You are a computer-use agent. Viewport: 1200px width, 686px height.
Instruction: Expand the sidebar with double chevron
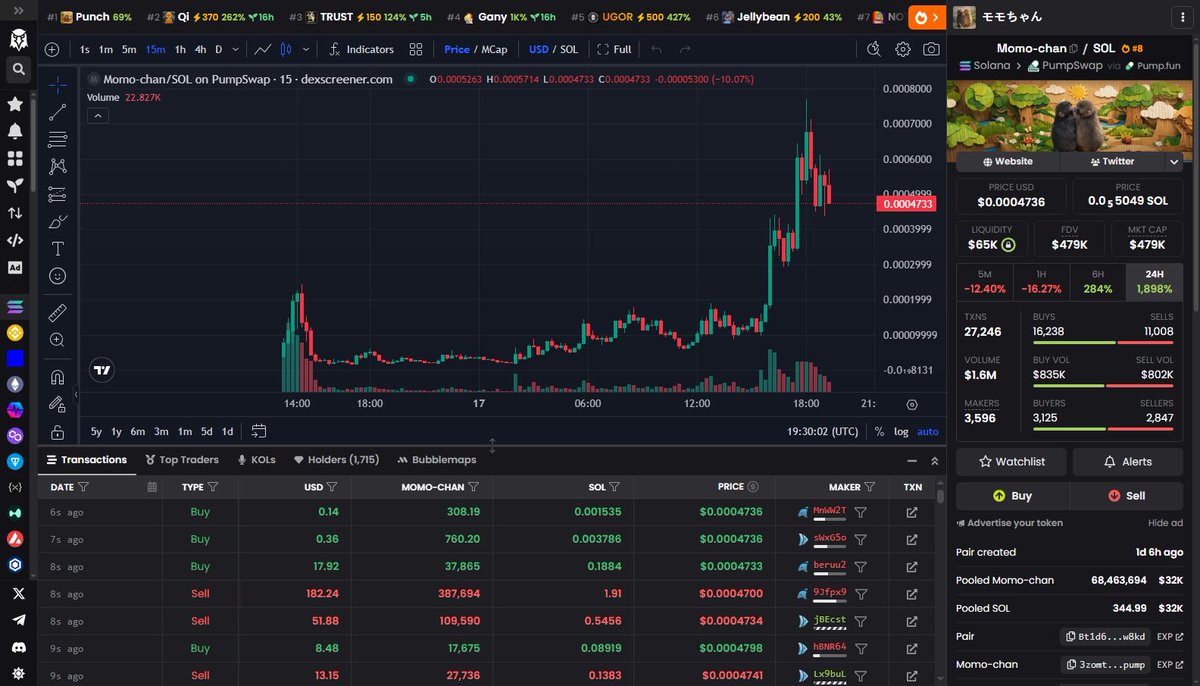(x=18, y=9)
